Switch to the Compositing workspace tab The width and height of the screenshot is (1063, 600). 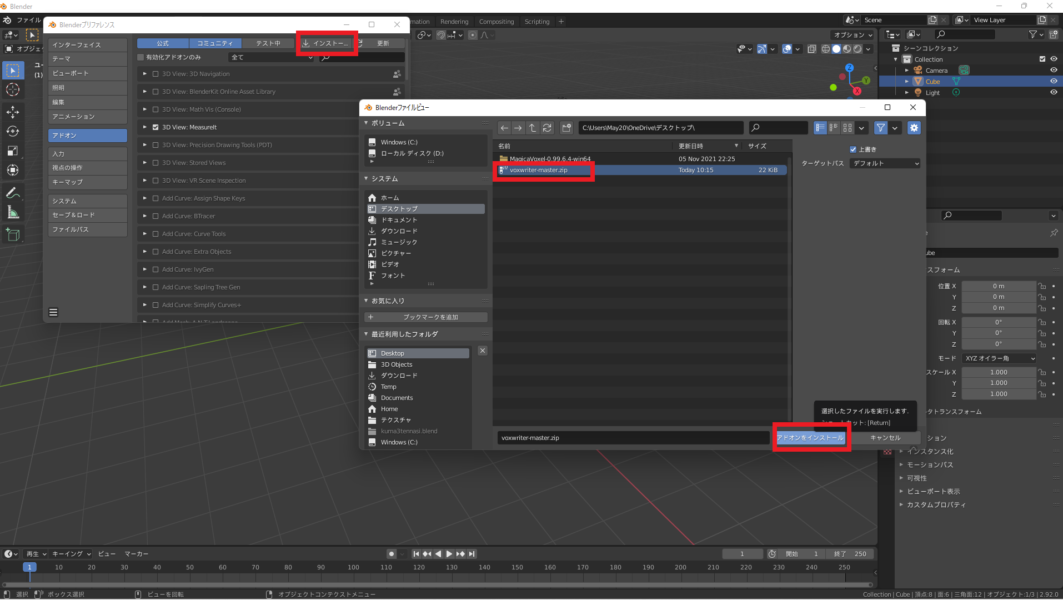(x=496, y=22)
